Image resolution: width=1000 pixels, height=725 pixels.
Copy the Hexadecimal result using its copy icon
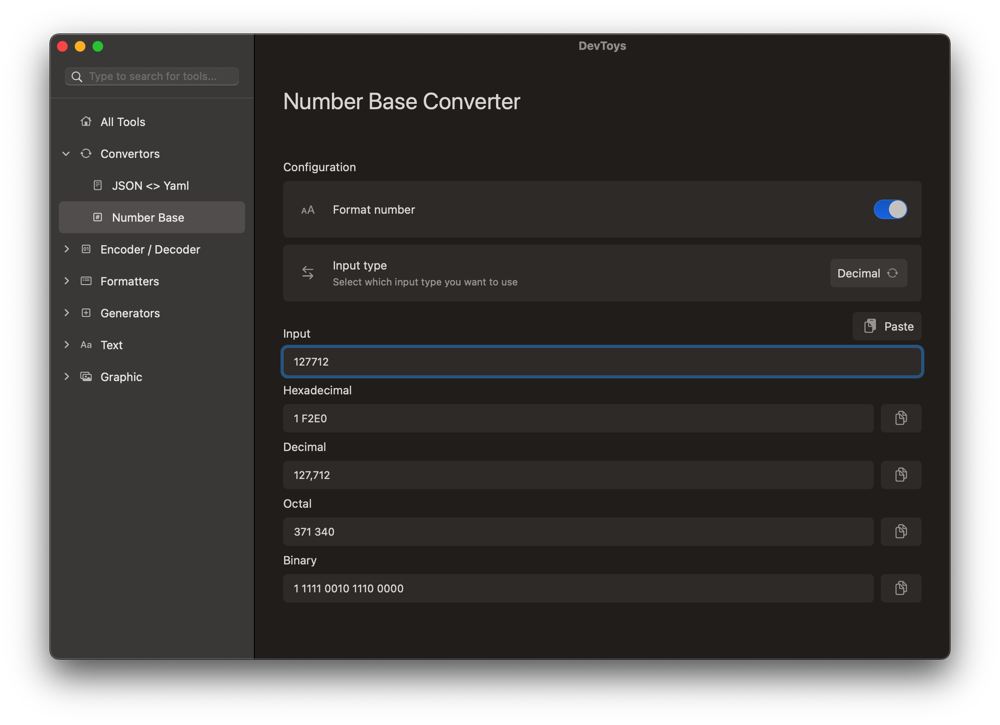(900, 418)
